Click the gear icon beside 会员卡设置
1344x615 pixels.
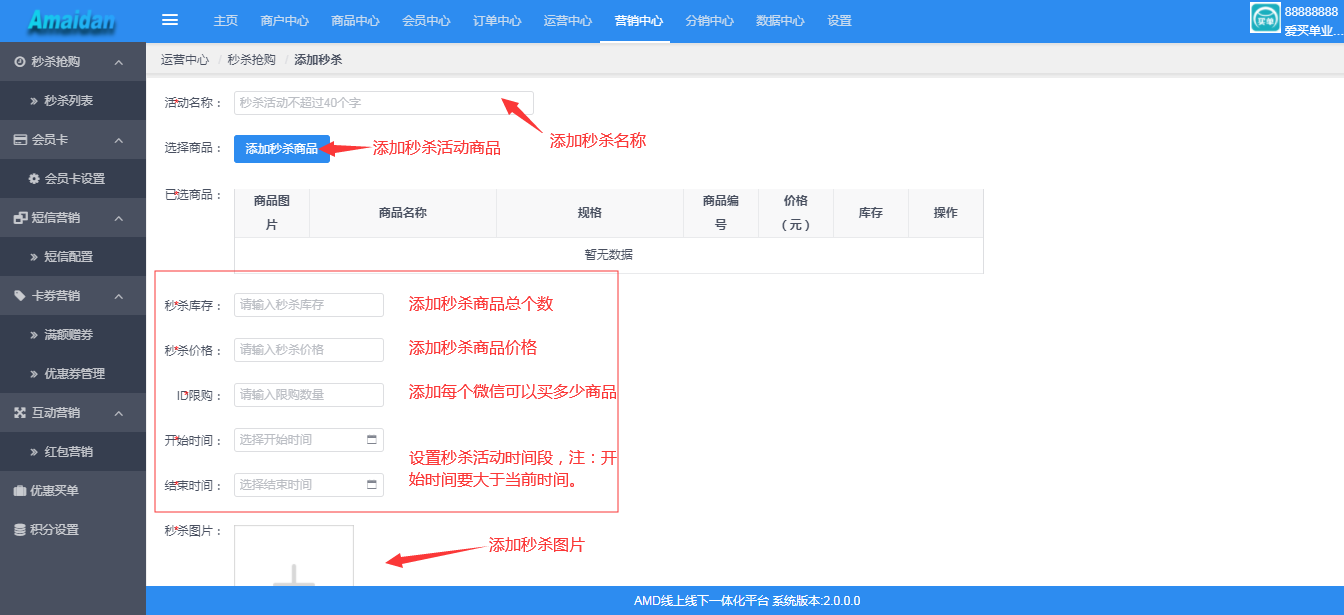click(x=34, y=179)
